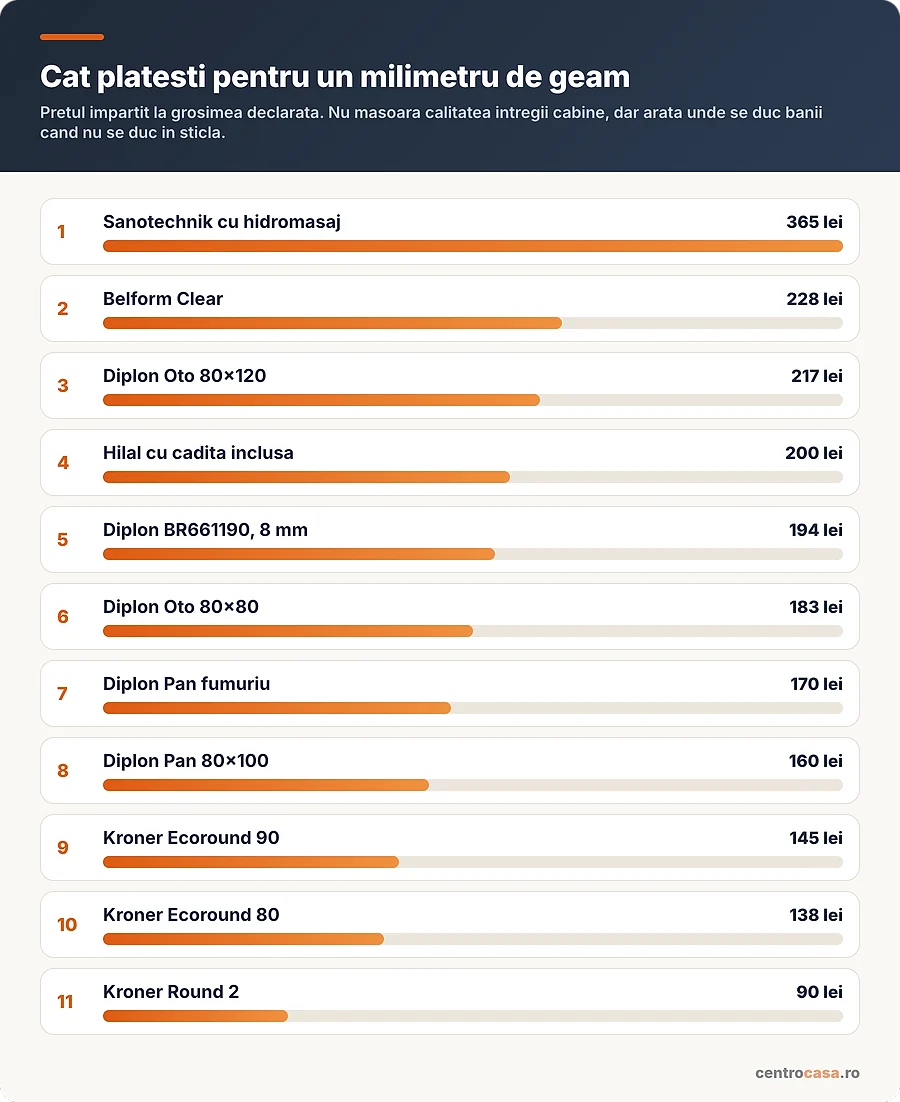
Task: Click the Sanotechnik cu hidromasaj label
Action: (x=221, y=222)
